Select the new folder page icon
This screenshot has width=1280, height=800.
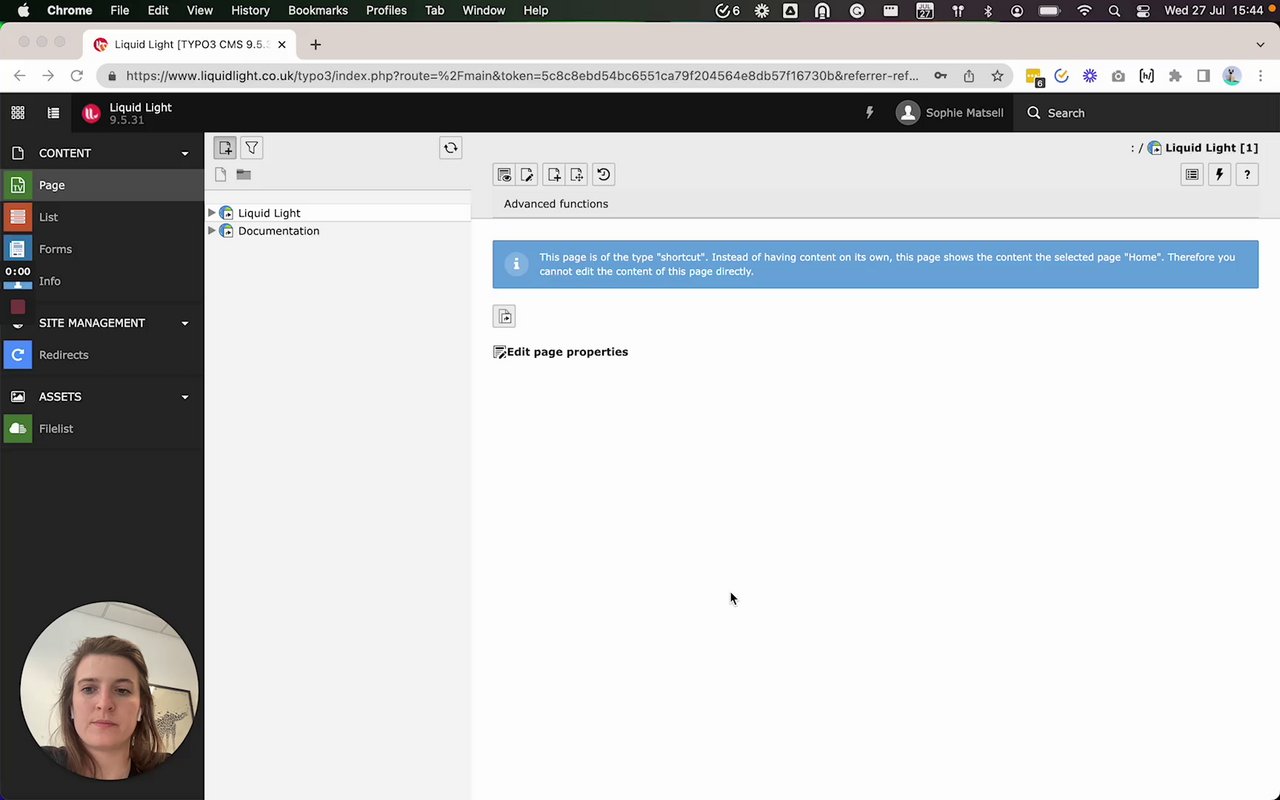243,175
